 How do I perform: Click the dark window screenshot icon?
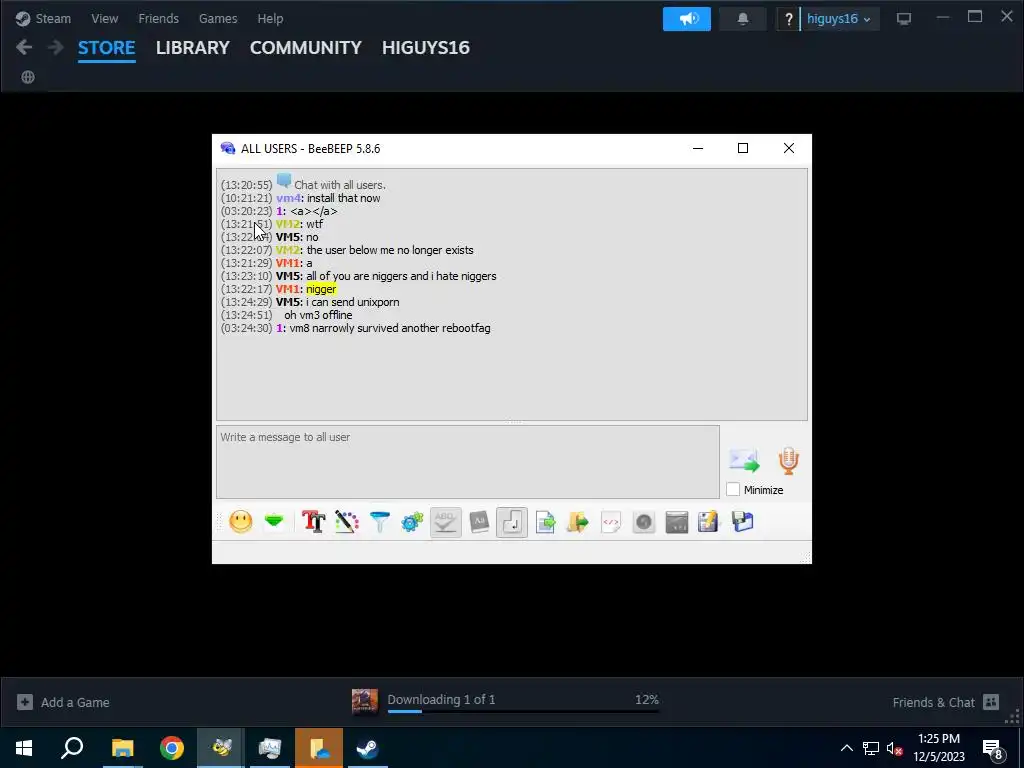coord(677,522)
